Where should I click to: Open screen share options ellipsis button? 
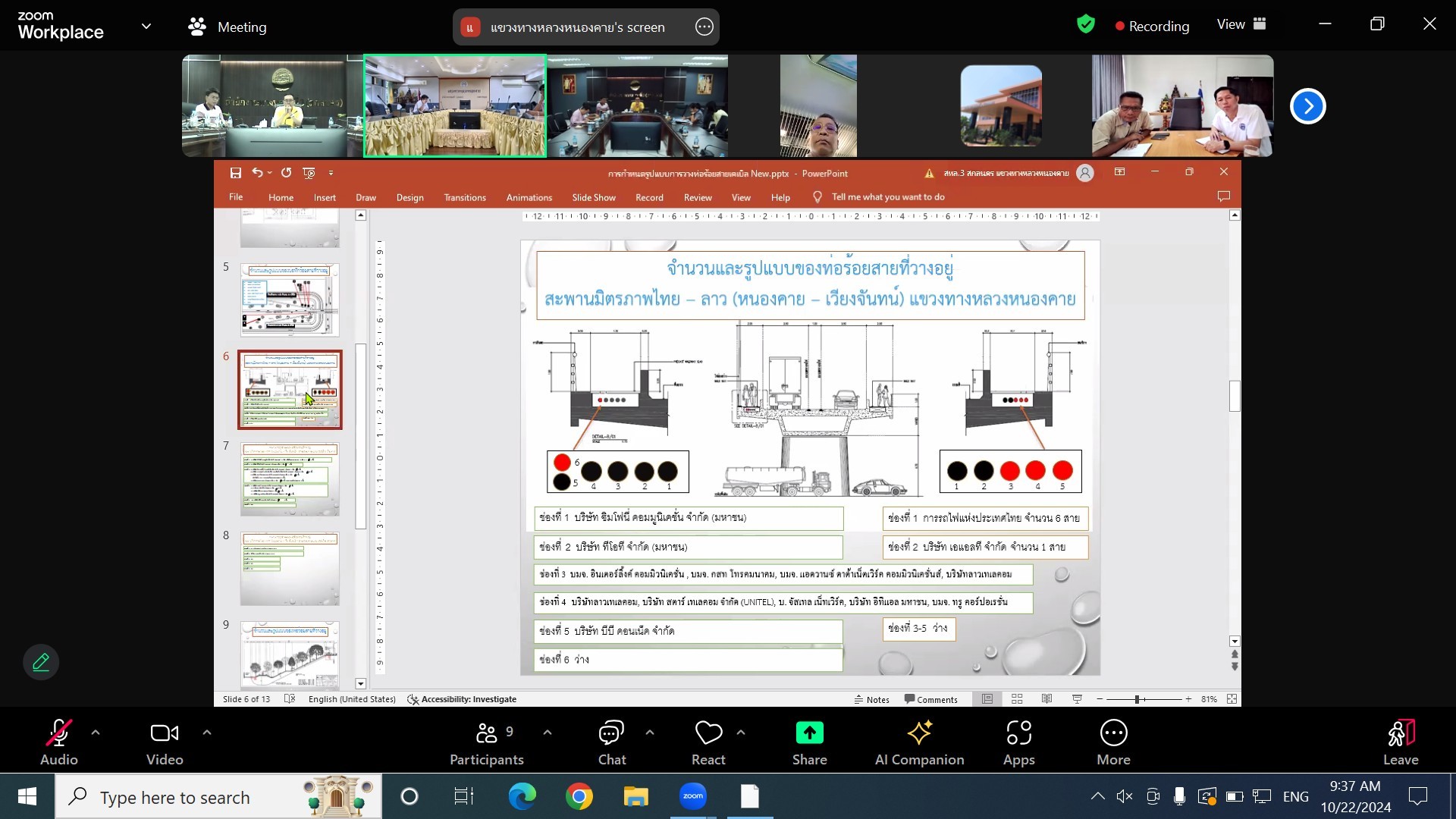coord(704,27)
